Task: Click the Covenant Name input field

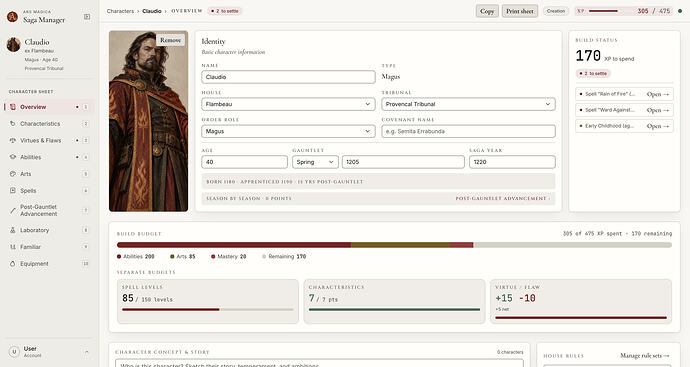Action: click(x=468, y=132)
